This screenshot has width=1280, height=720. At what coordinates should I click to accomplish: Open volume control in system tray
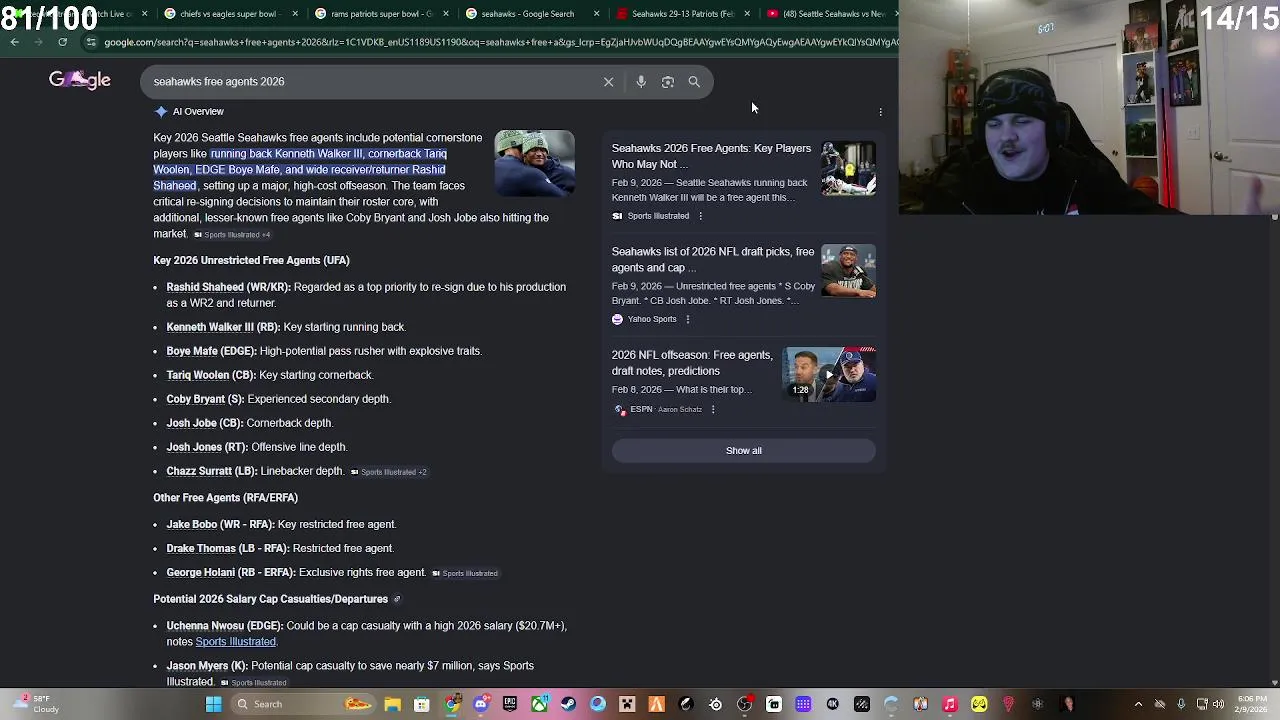pos(1218,704)
